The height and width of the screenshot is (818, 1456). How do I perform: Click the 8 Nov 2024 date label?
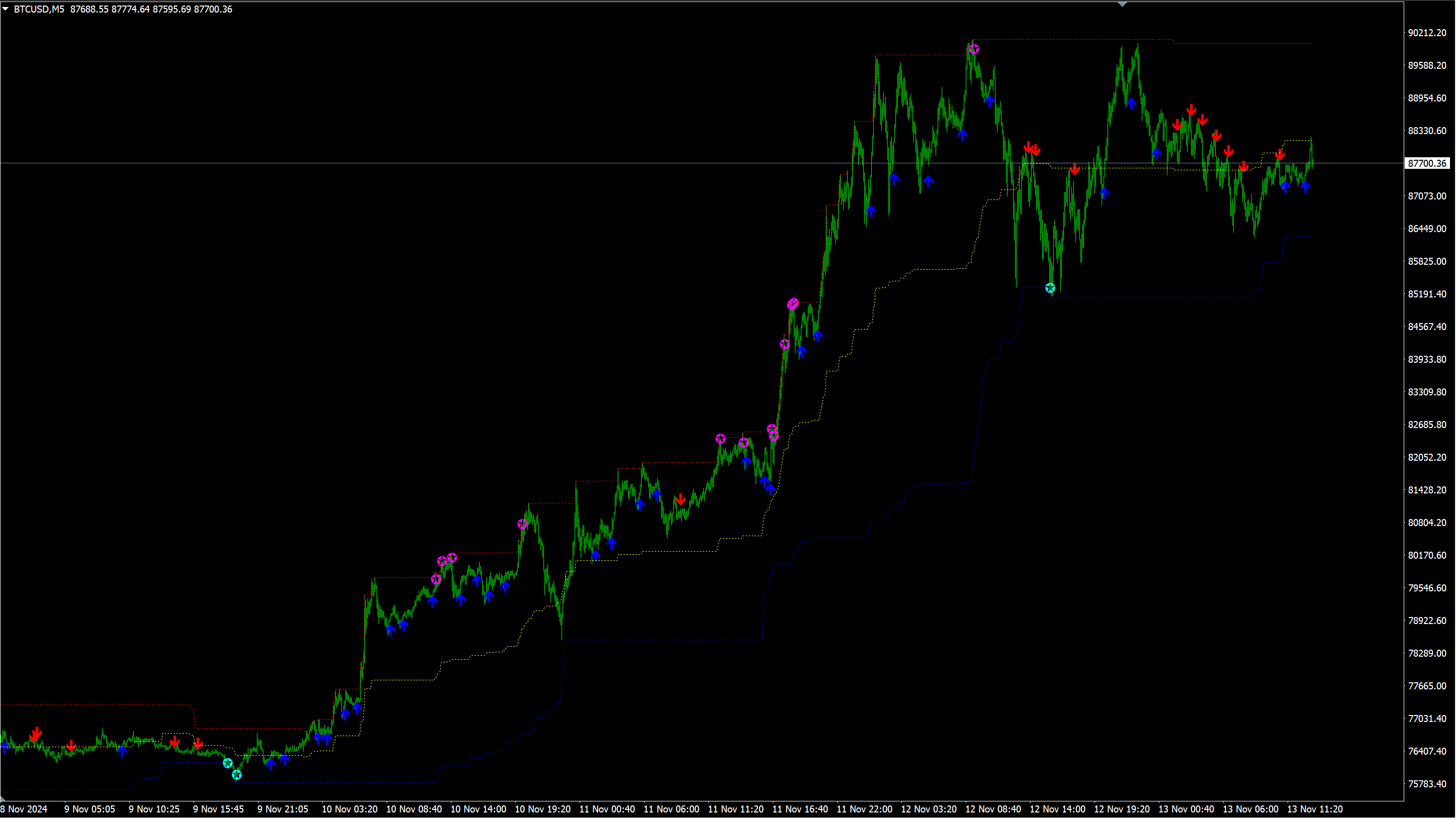pos(24,809)
